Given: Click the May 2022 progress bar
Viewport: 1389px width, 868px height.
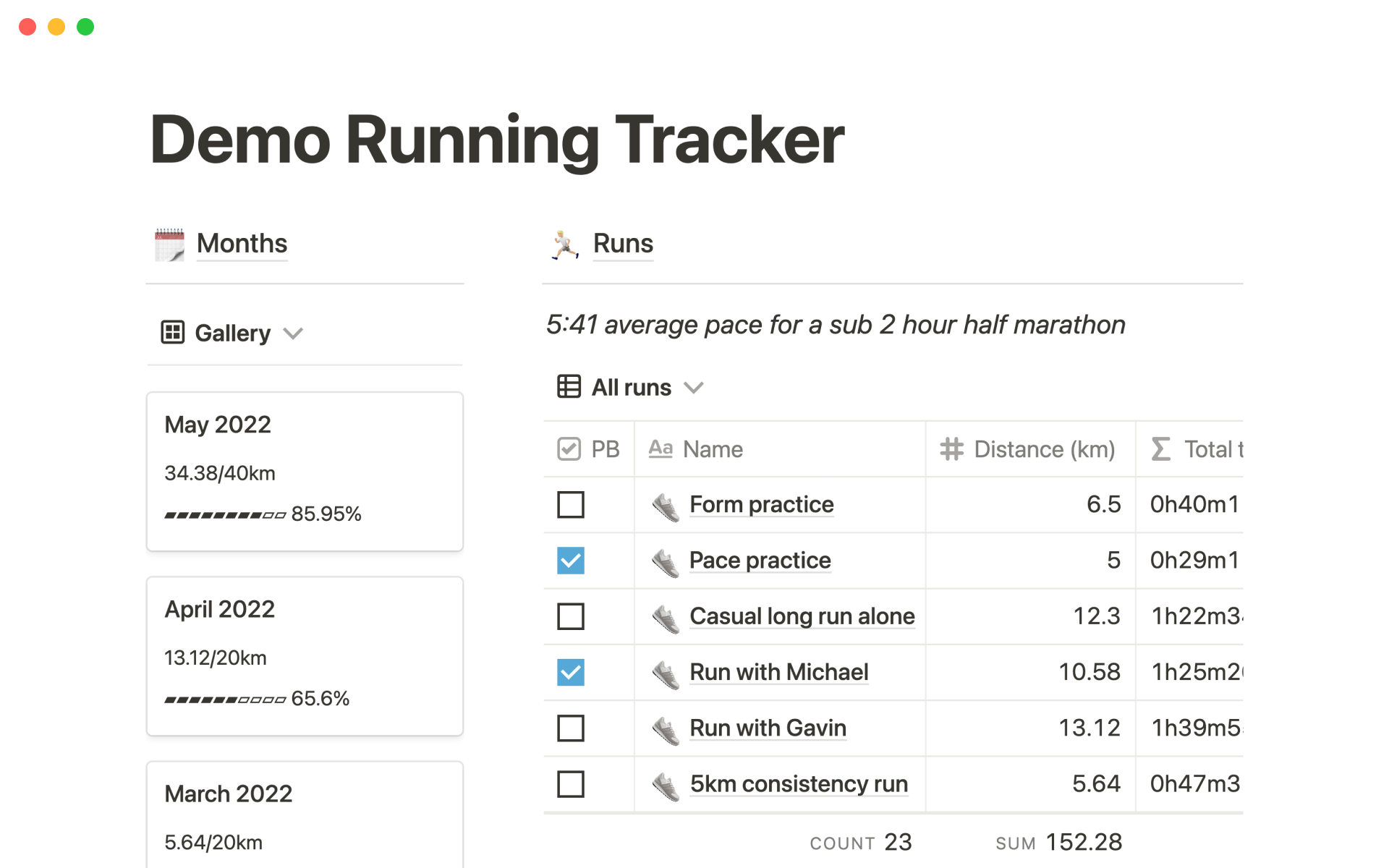Looking at the screenshot, I should (225, 515).
